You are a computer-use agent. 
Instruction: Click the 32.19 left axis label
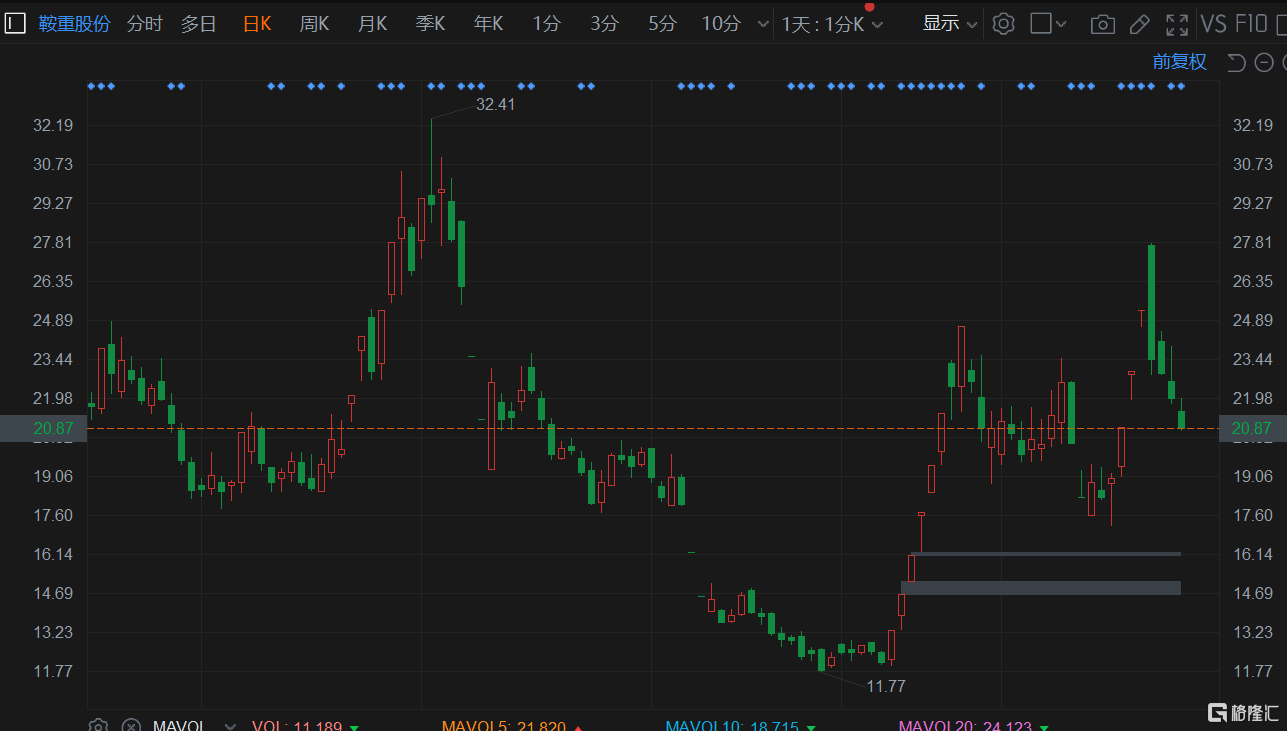(x=53, y=125)
